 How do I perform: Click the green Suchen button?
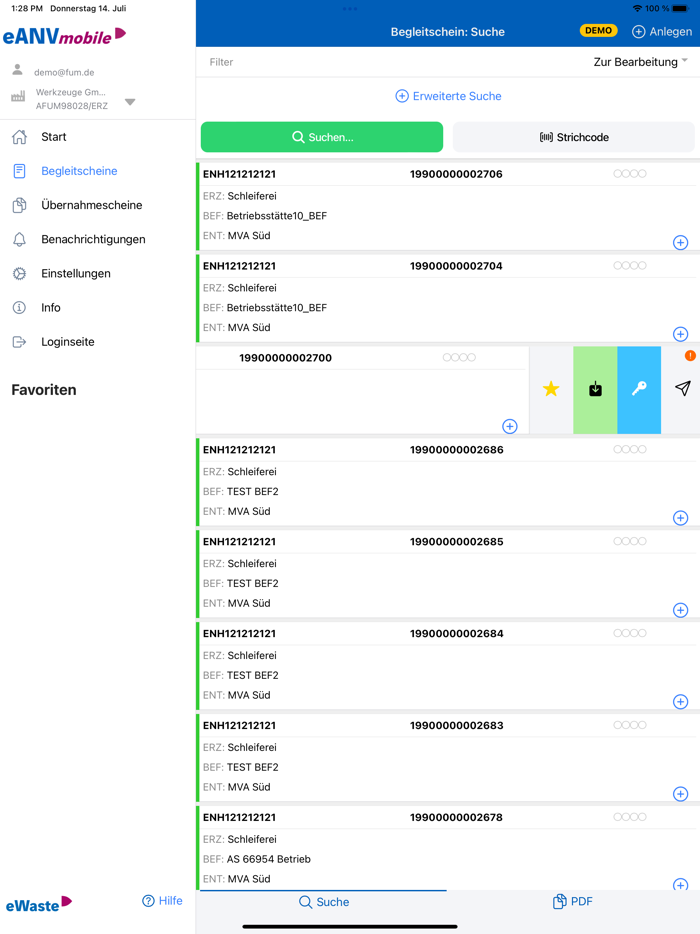322,137
